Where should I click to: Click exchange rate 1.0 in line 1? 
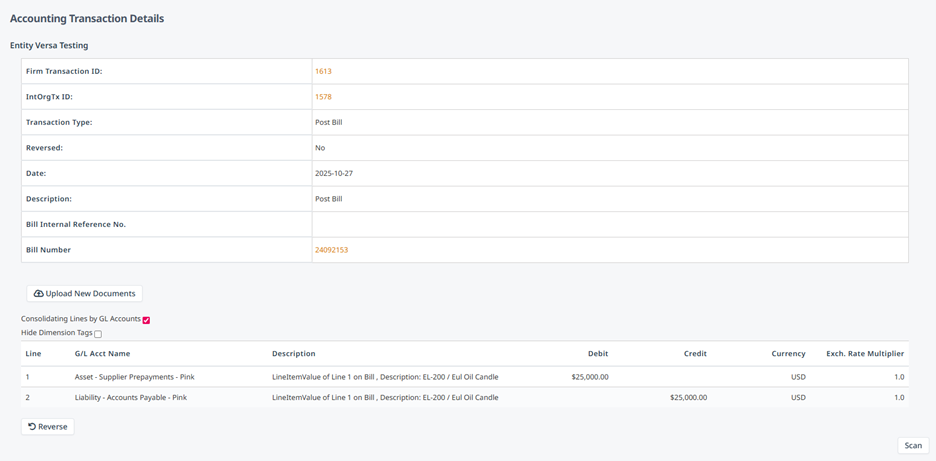coord(899,377)
